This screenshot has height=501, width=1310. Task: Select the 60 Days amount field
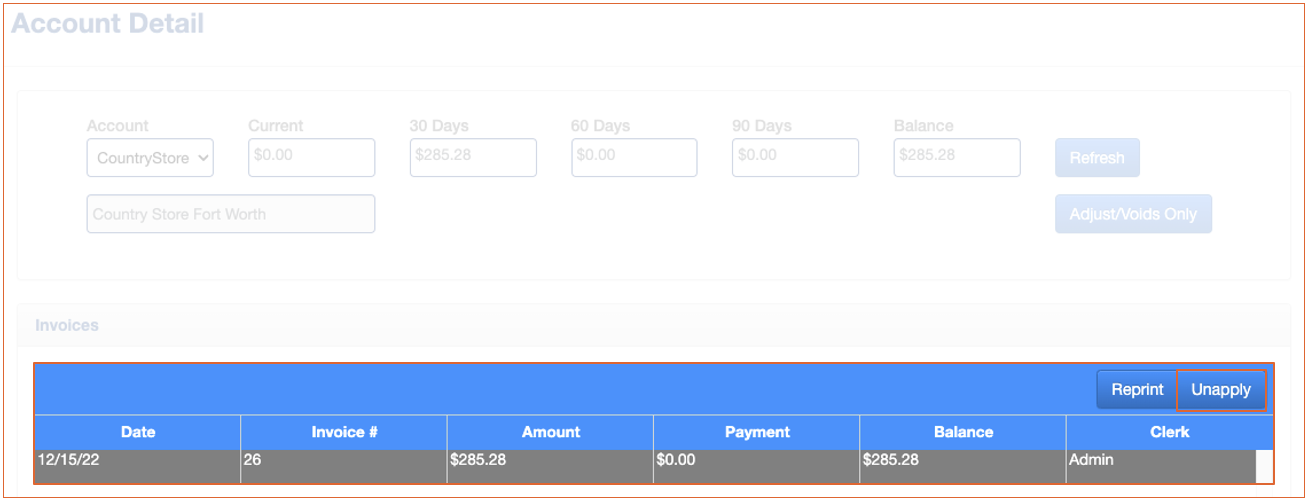click(634, 158)
